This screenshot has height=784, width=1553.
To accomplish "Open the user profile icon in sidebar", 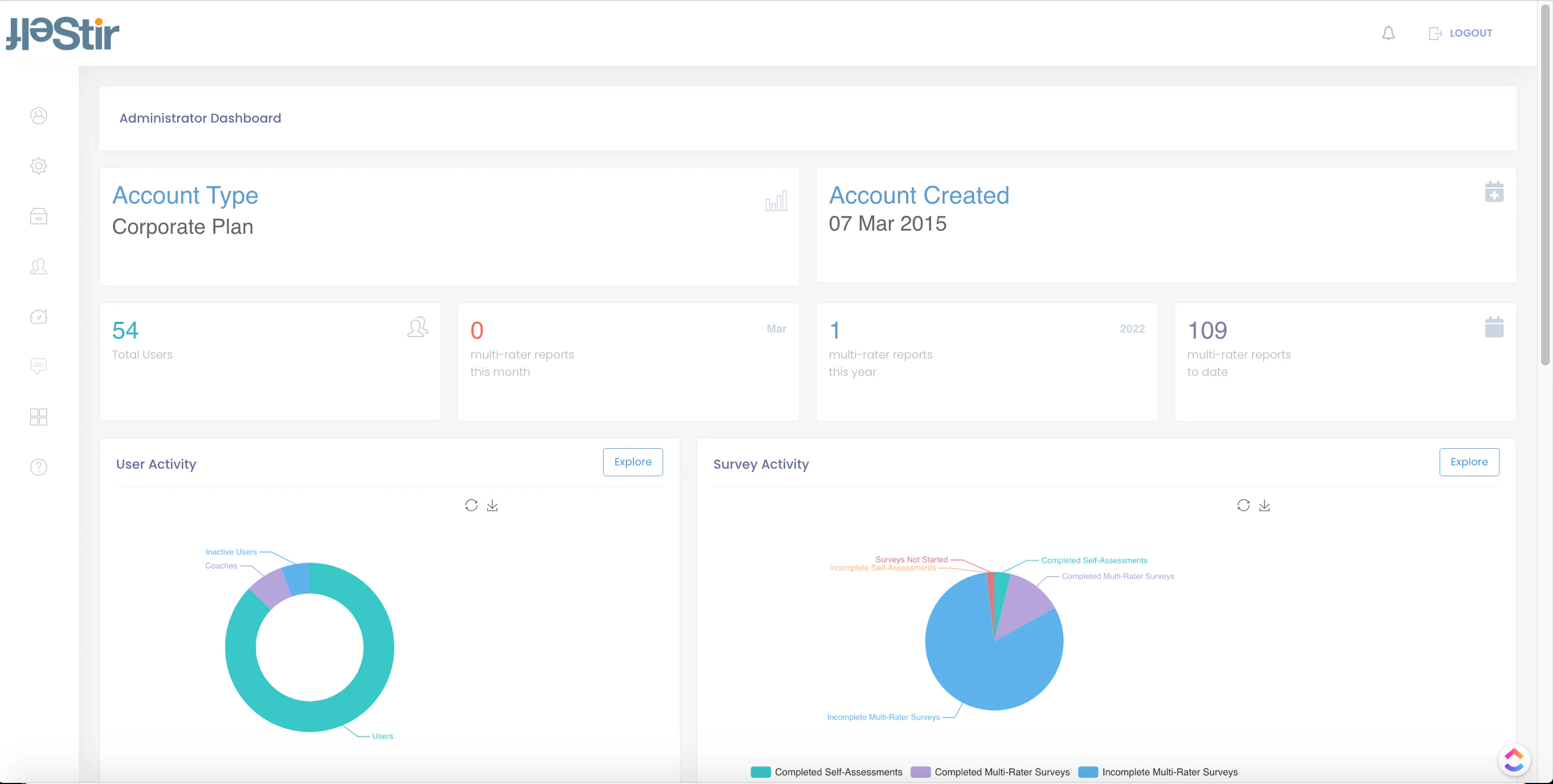I will coord(38,116).
